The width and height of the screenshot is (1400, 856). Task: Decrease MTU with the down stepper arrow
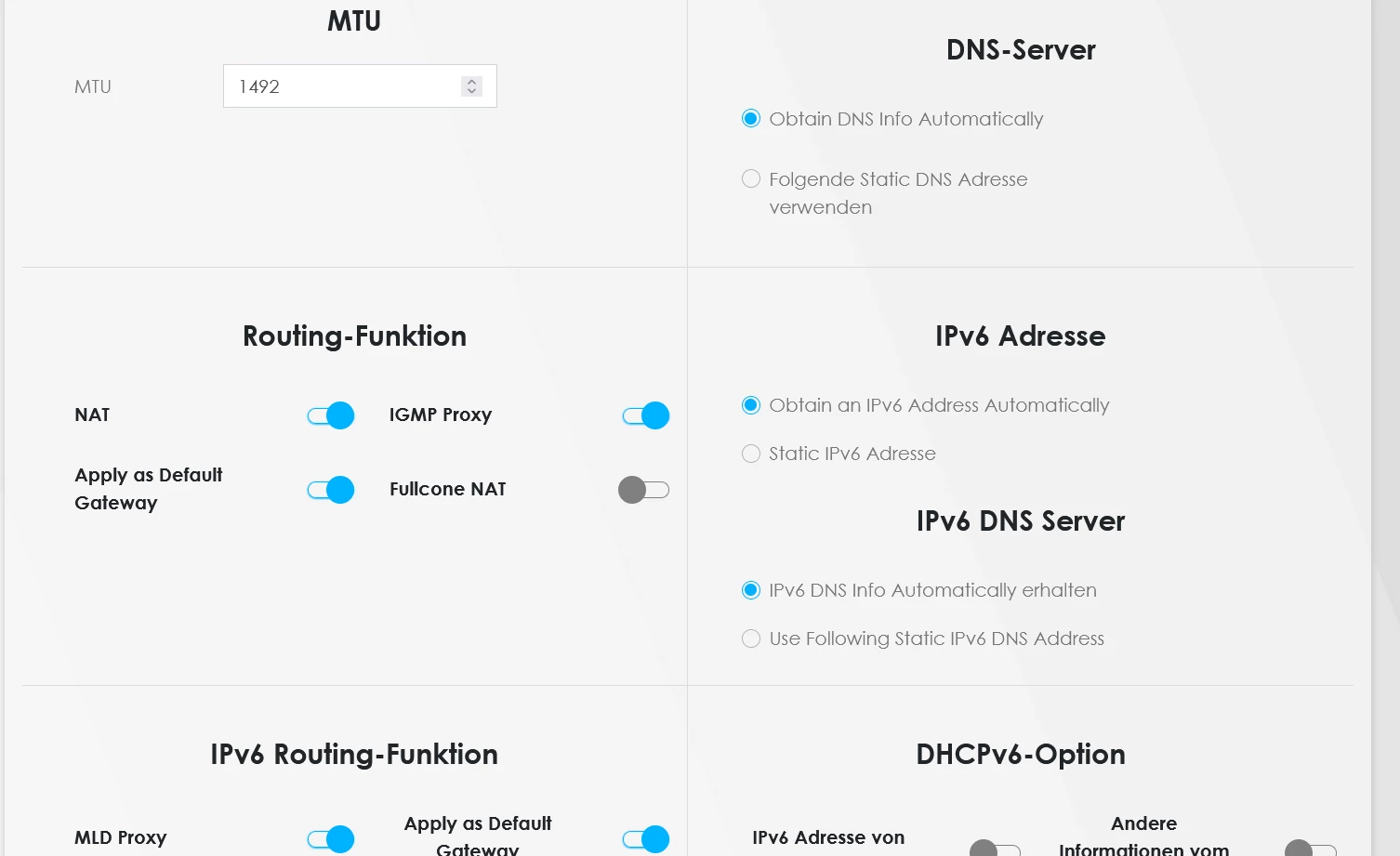[471, 91]
